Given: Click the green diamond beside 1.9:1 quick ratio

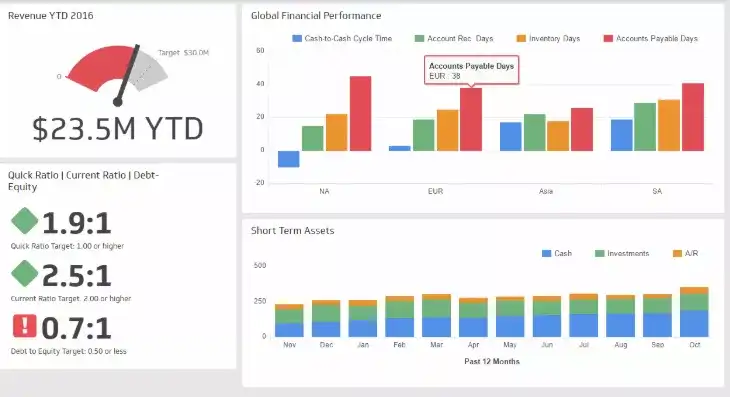Looking at the screenshot, I should (24, 221).
